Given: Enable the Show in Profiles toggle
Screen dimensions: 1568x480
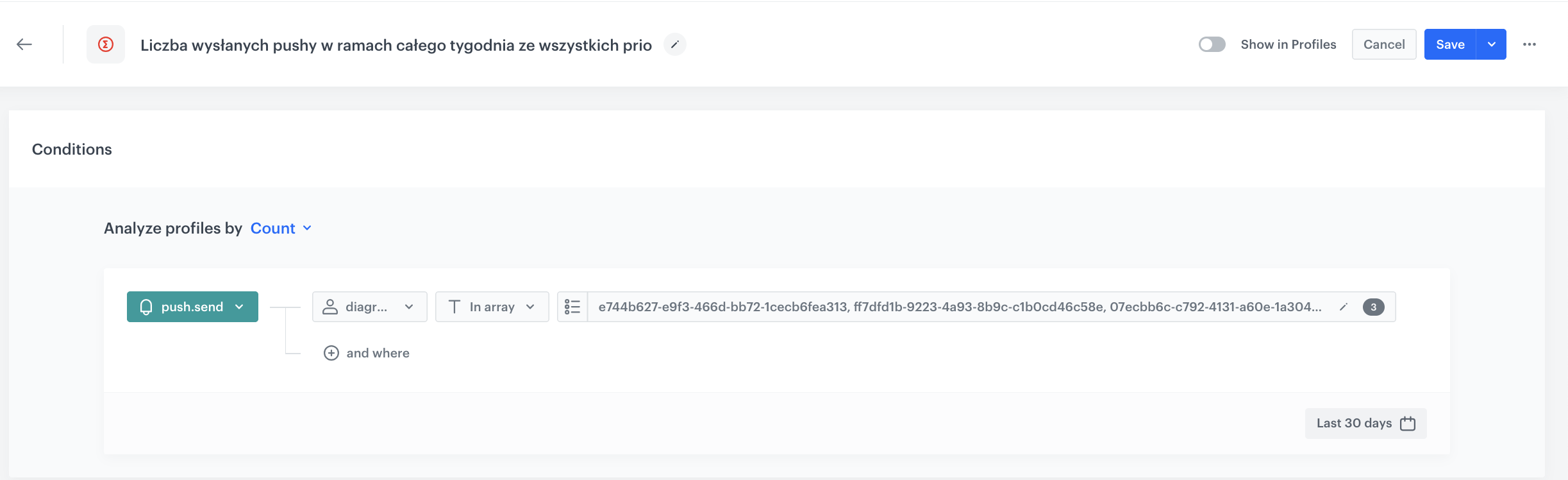Looking at the screenshot, I should (x=1212, y=44).
